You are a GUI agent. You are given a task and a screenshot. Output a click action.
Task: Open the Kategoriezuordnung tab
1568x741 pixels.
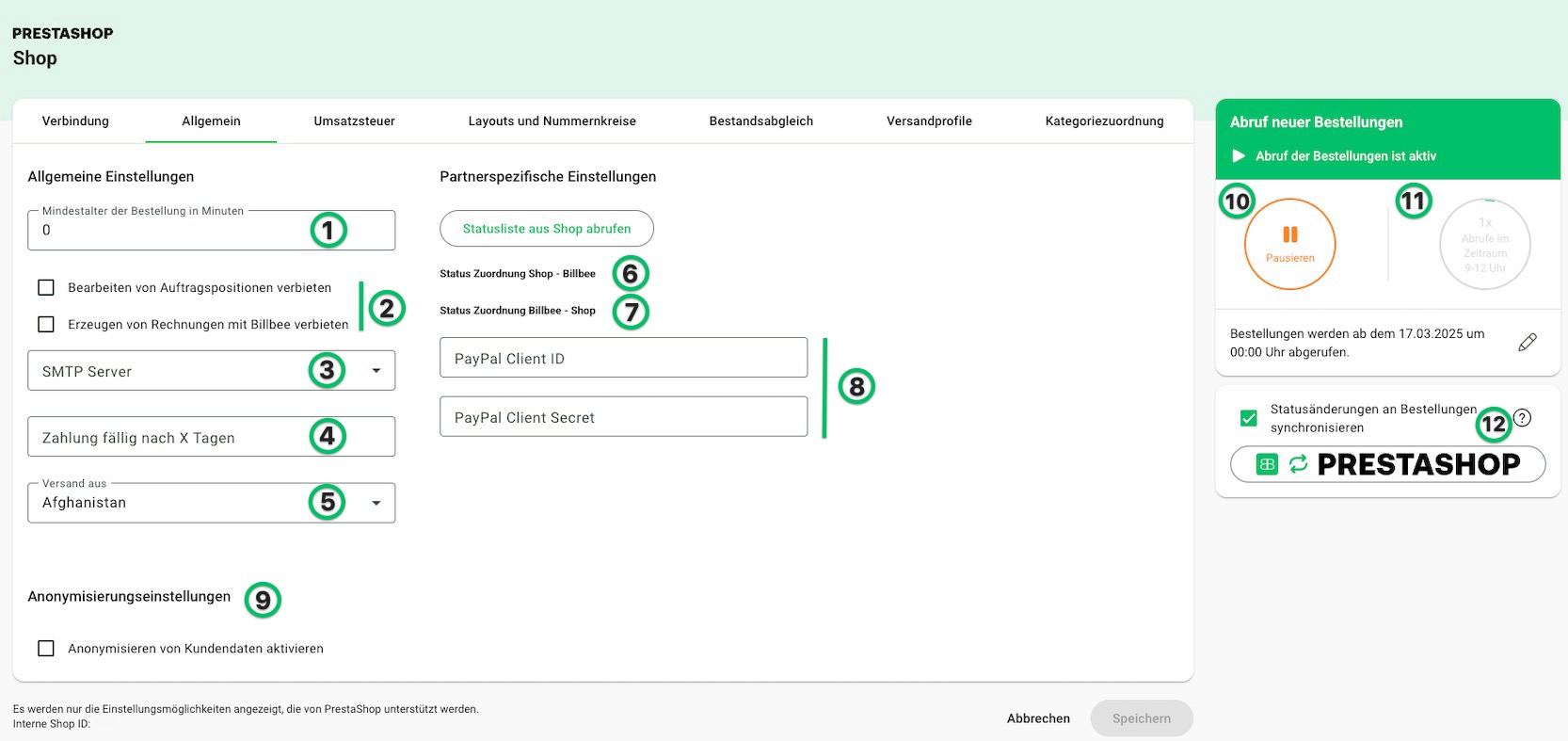(x=1104, y=121)
